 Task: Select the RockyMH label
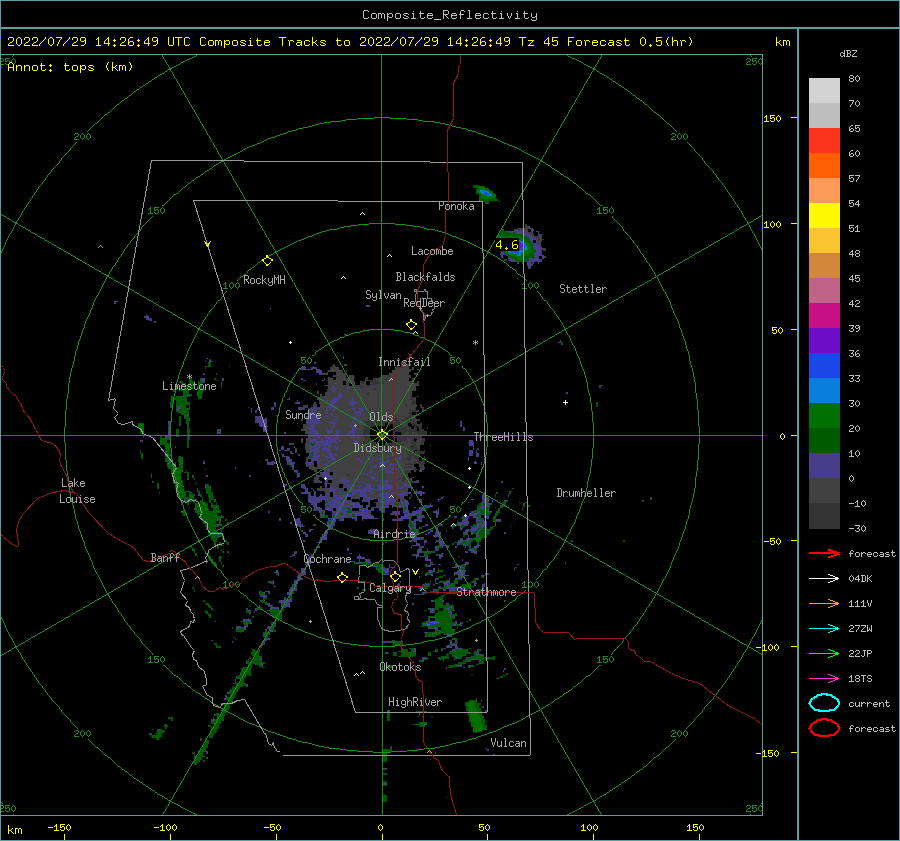tap(264, 280)
